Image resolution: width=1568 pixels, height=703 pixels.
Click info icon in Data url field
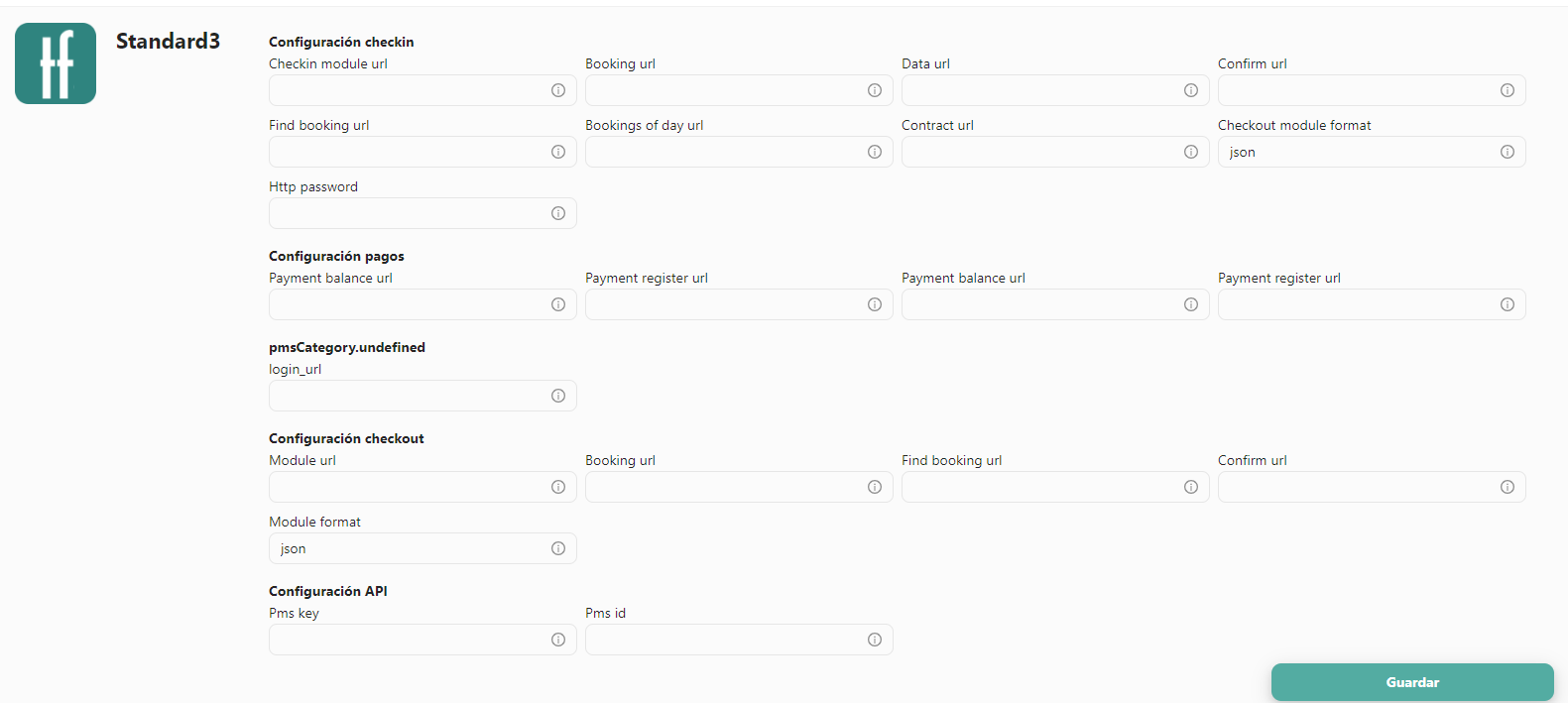pyautogui.click(x=1191, y=90)
